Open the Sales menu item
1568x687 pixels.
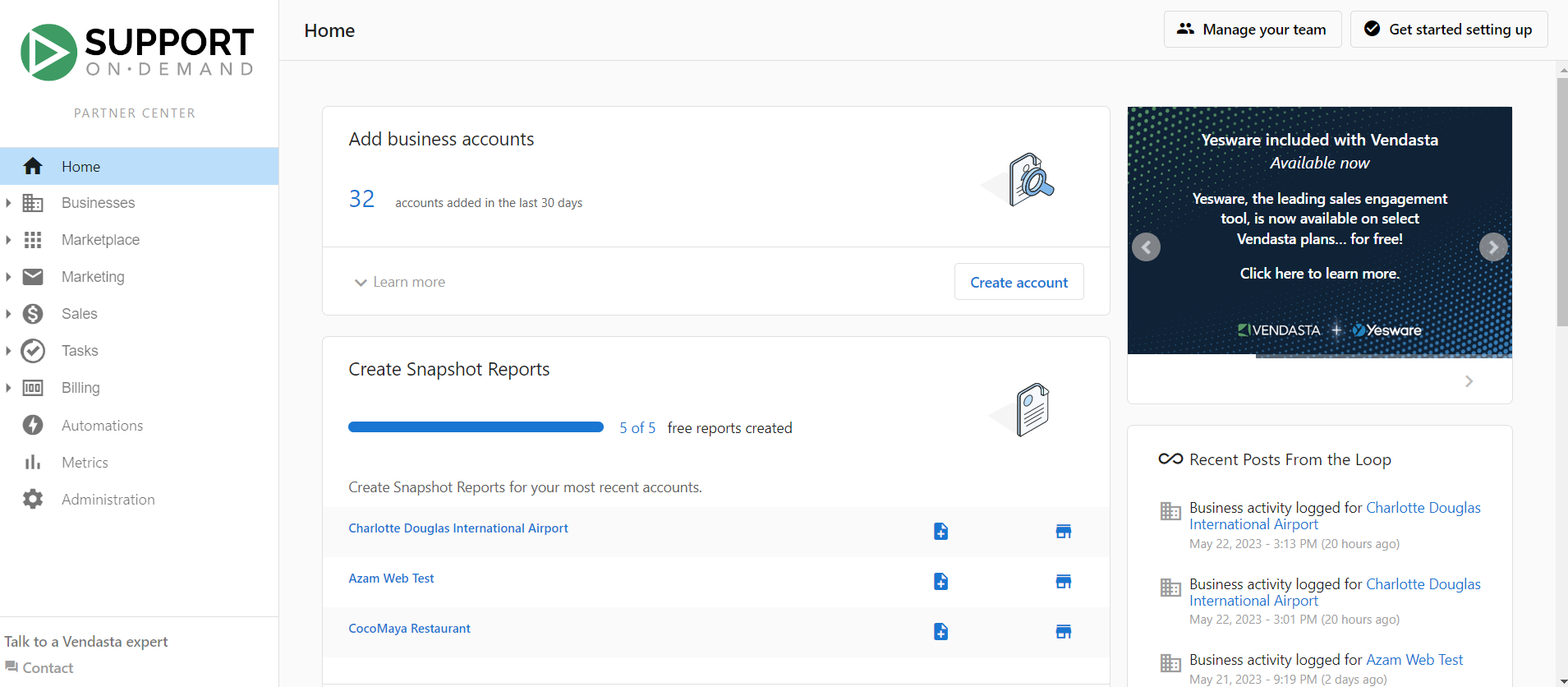click(140, 314)
